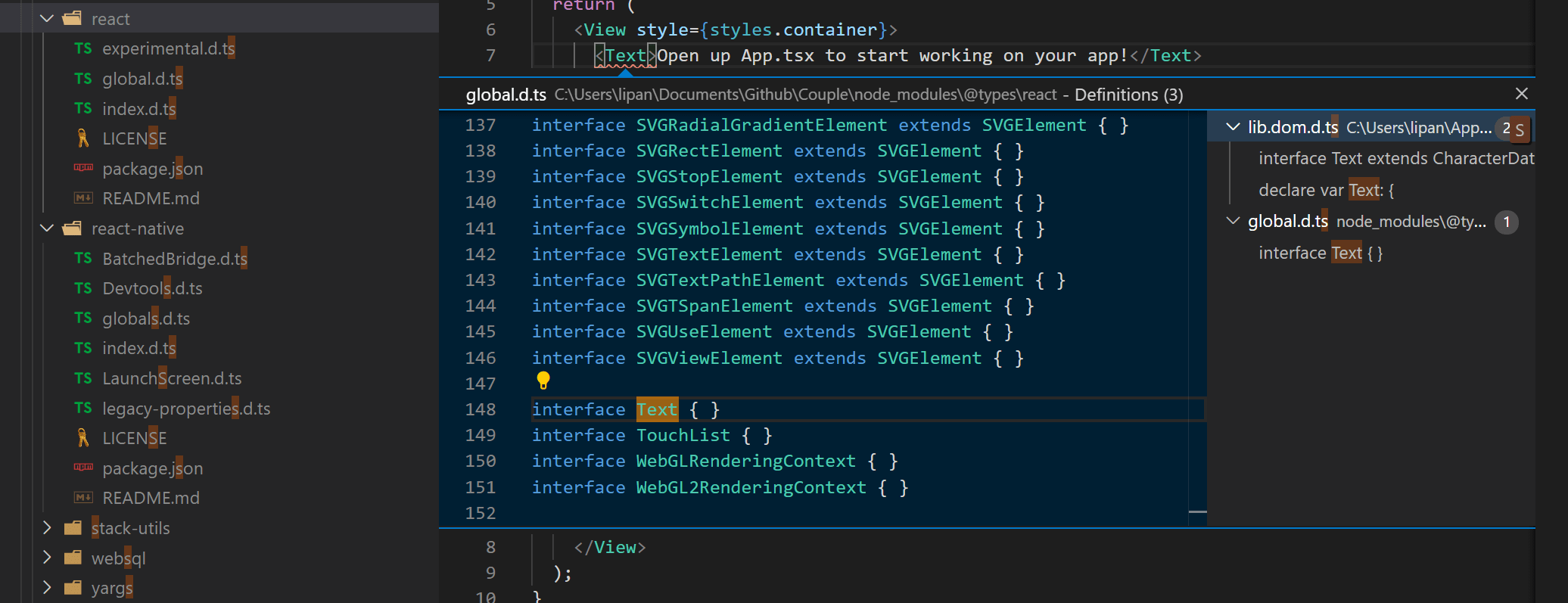Click markdown icon of react-native README.md
The width and height of the screenshot is (1568, 603).
point(83,498)
